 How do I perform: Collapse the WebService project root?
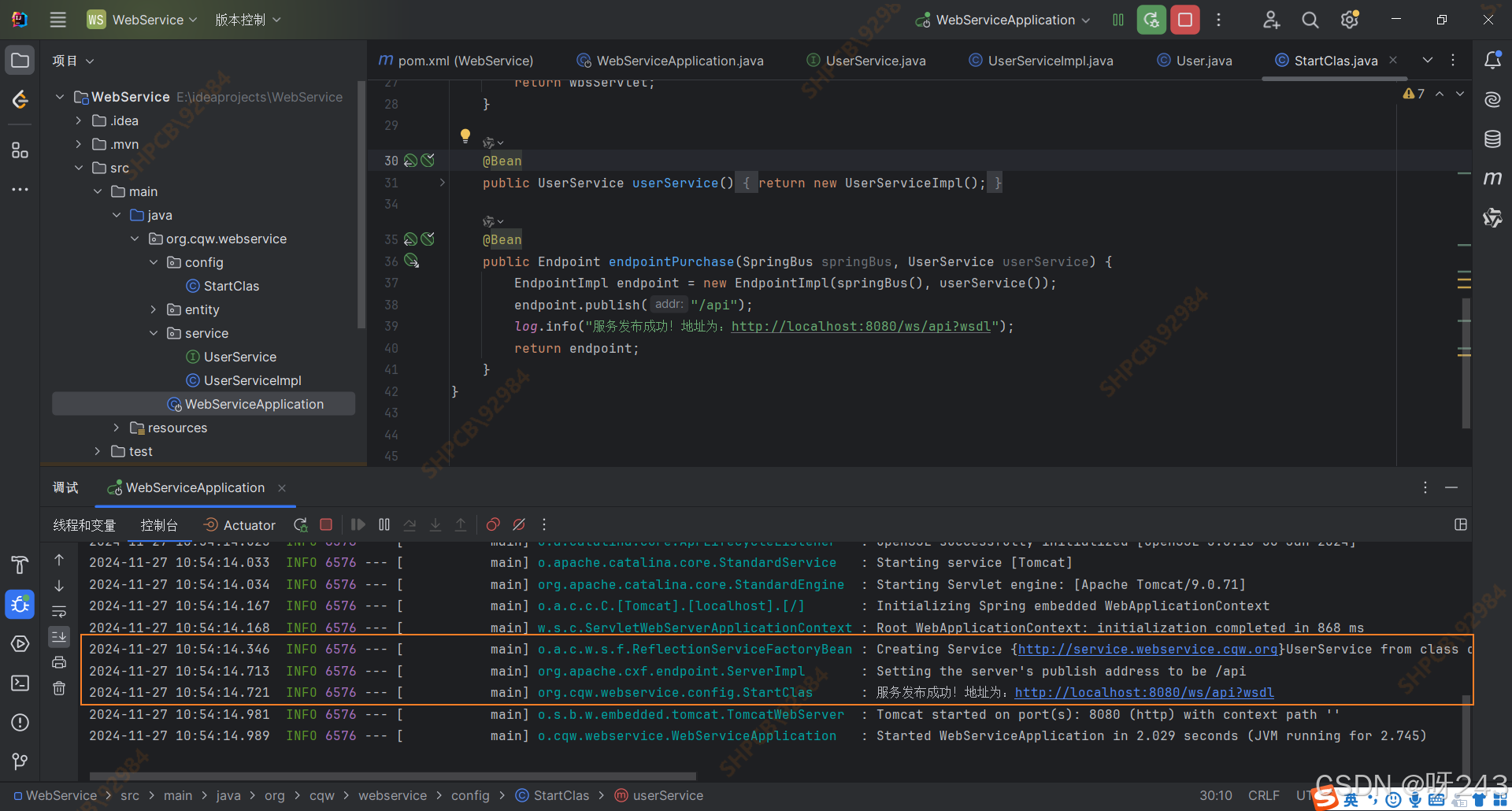[60, 97]
